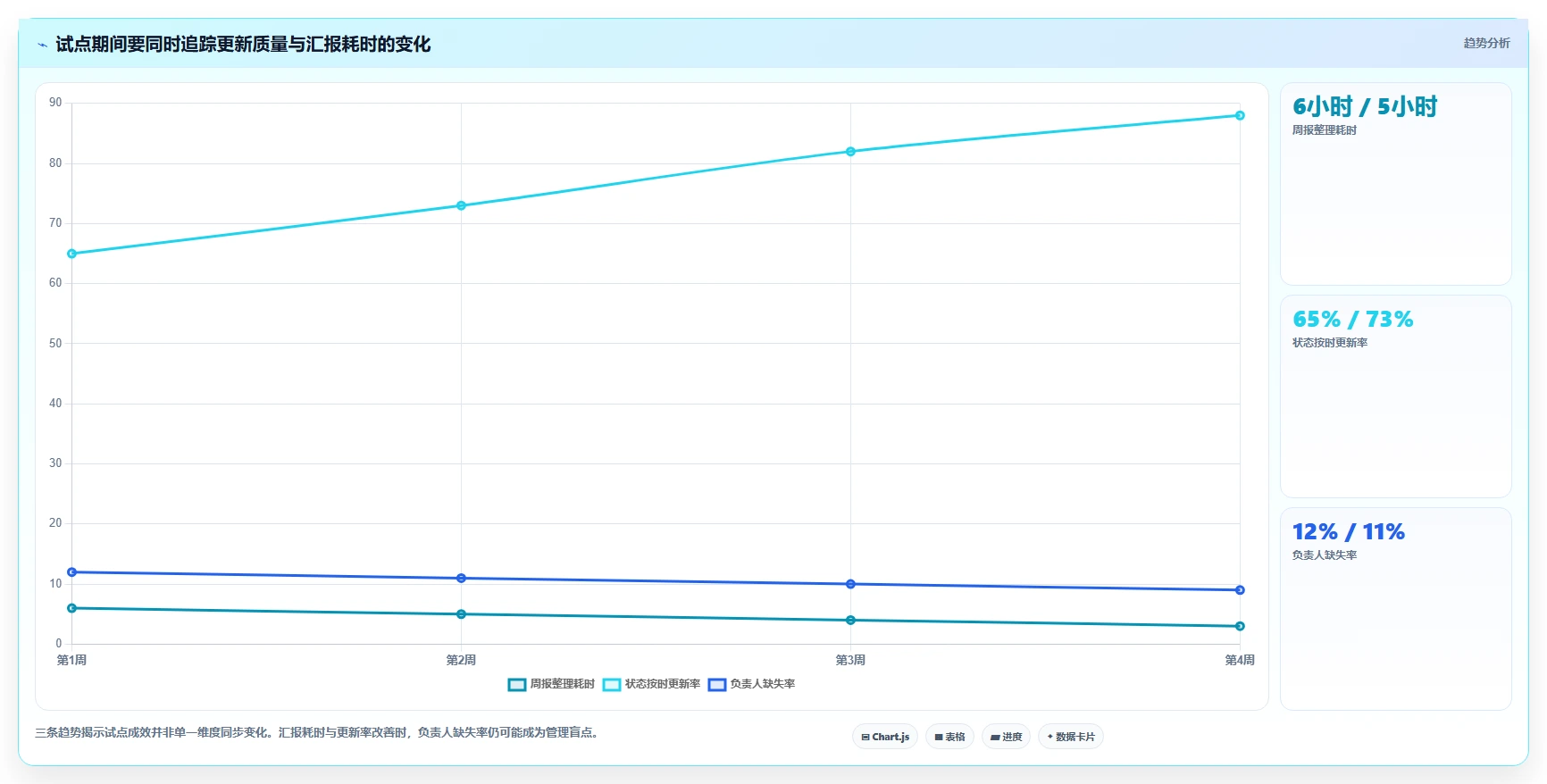Click the 65% / 73% card value
1547x784 pixels.
tap(1353, 320)
